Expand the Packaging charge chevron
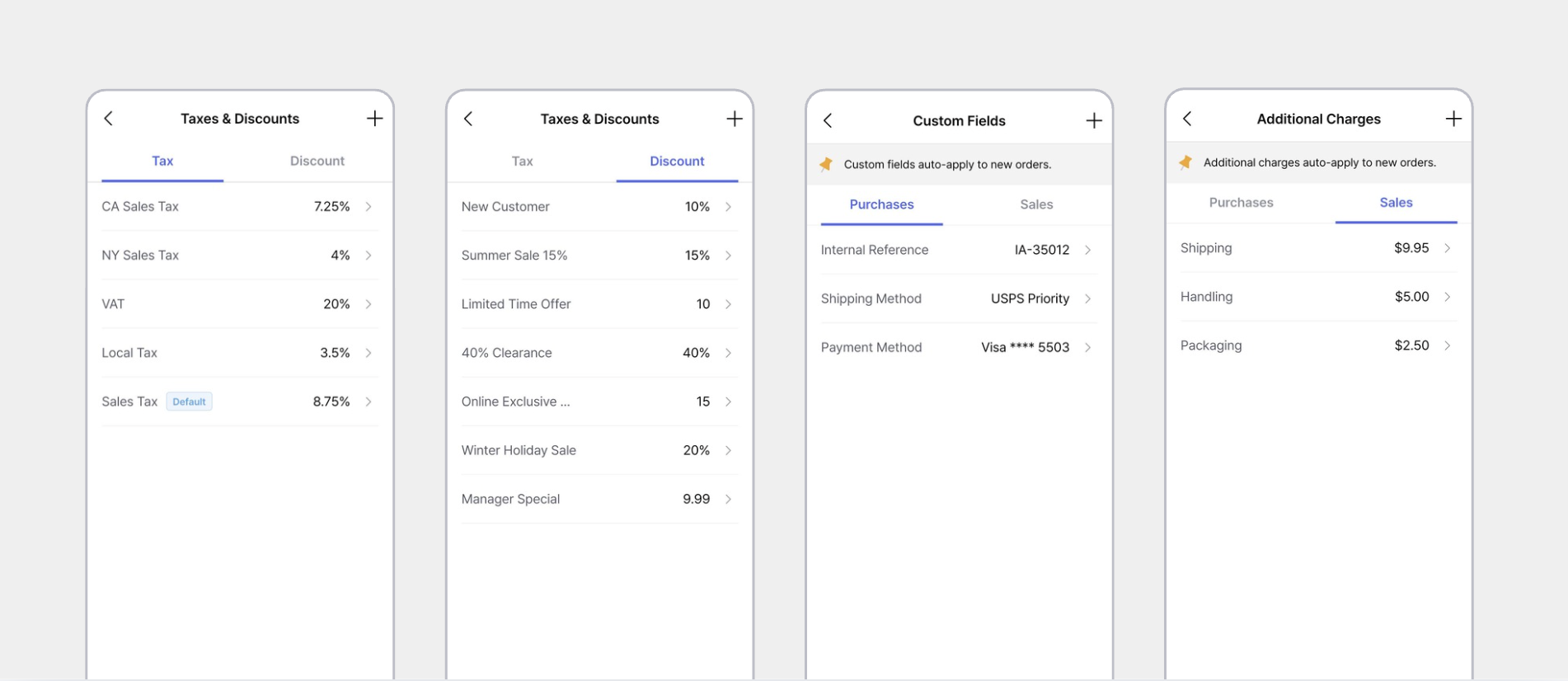The height and width of the screenshot is (681, 1568). tap(1447, 345)
